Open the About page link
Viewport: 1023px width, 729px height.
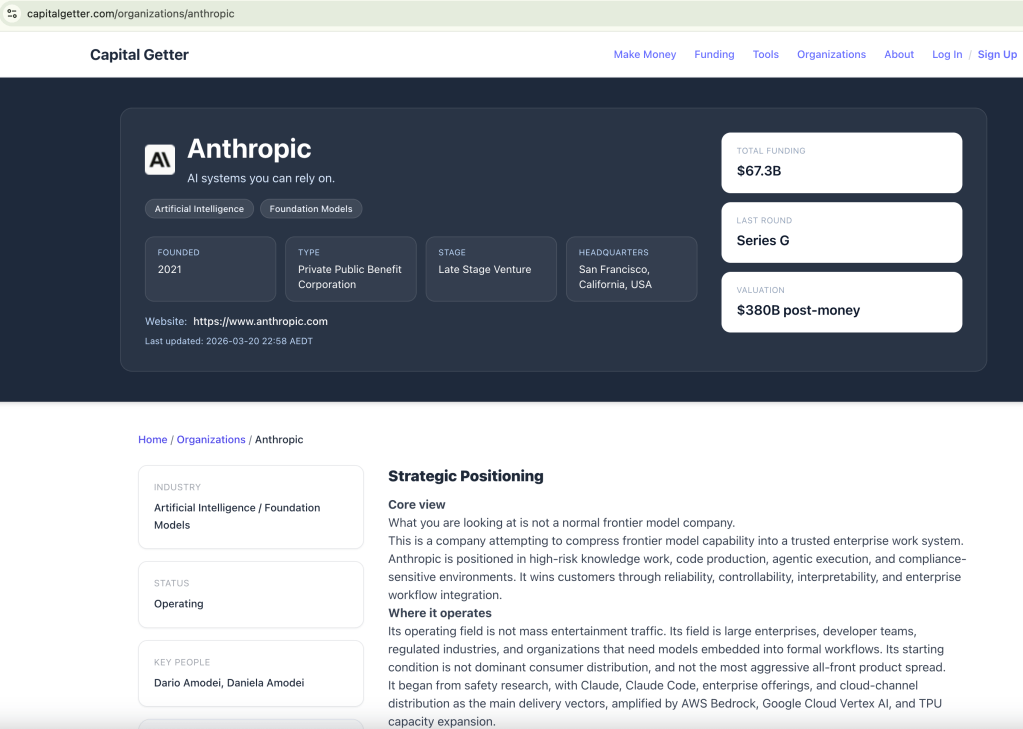(x=899, y=55)
